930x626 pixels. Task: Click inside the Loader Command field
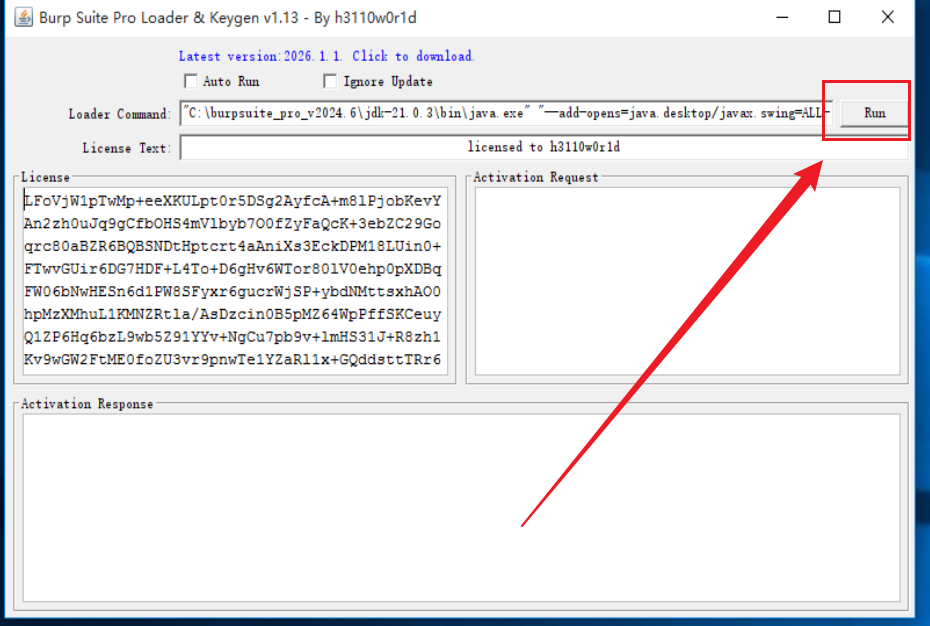pos(507,113)
